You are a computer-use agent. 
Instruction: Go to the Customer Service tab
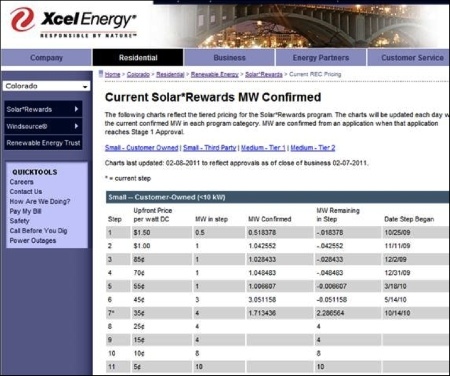pyautogui.click(x=412, y=58)
